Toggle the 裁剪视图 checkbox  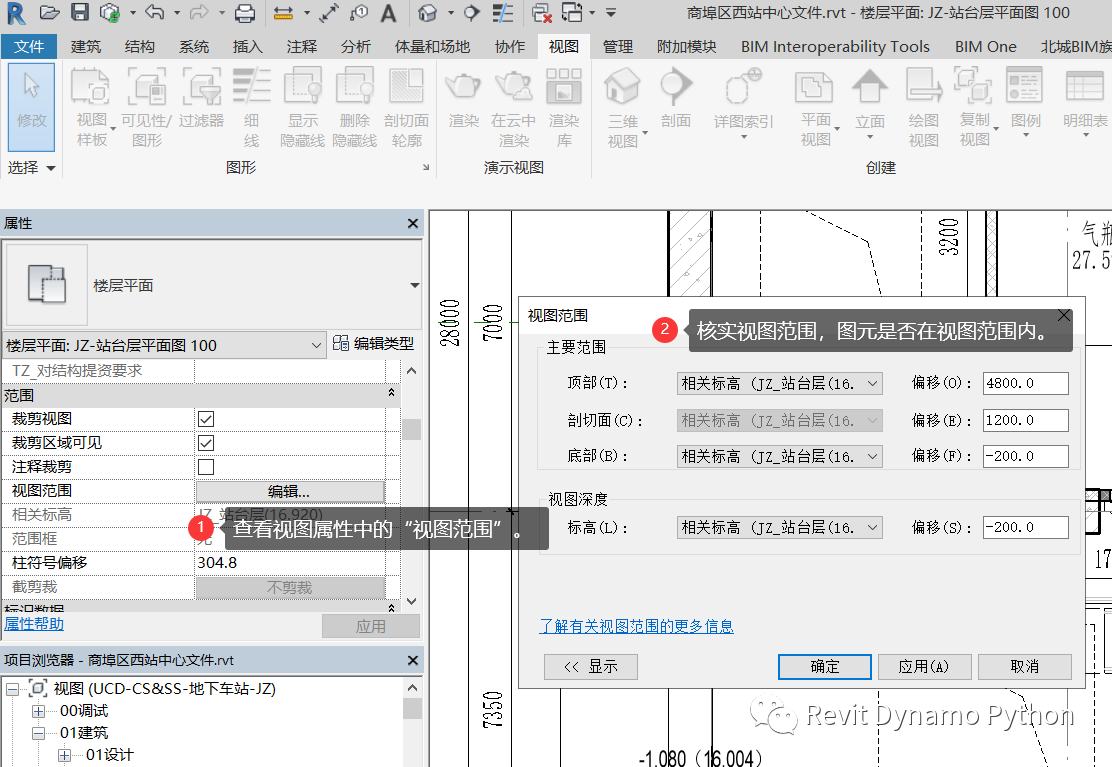click(x=206, y=419)
